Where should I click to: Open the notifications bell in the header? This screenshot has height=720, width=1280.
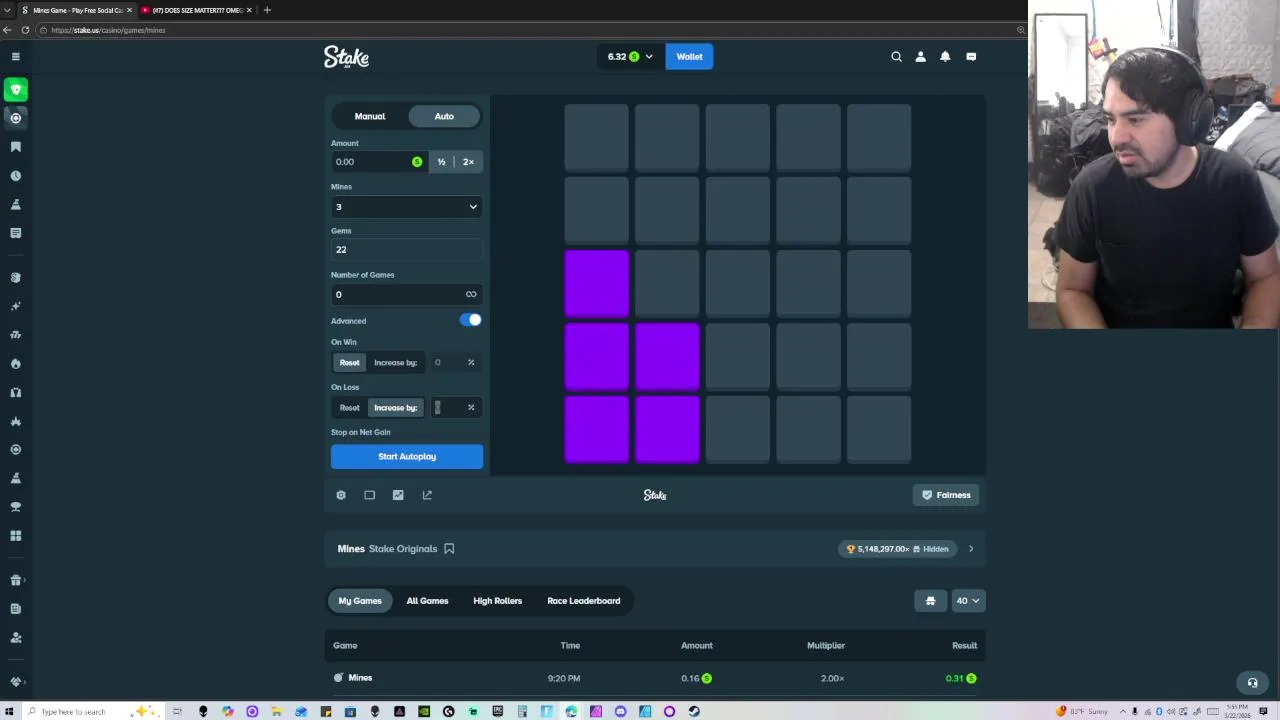[x=945, y=57]
